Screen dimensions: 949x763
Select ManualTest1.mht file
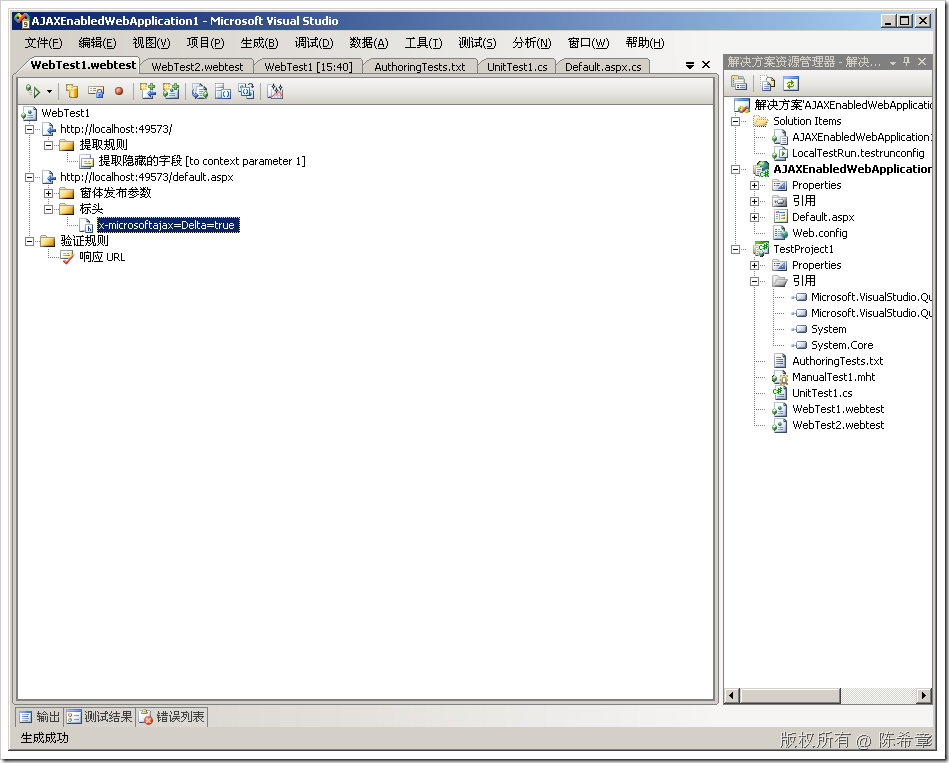(x=833, y=377)
